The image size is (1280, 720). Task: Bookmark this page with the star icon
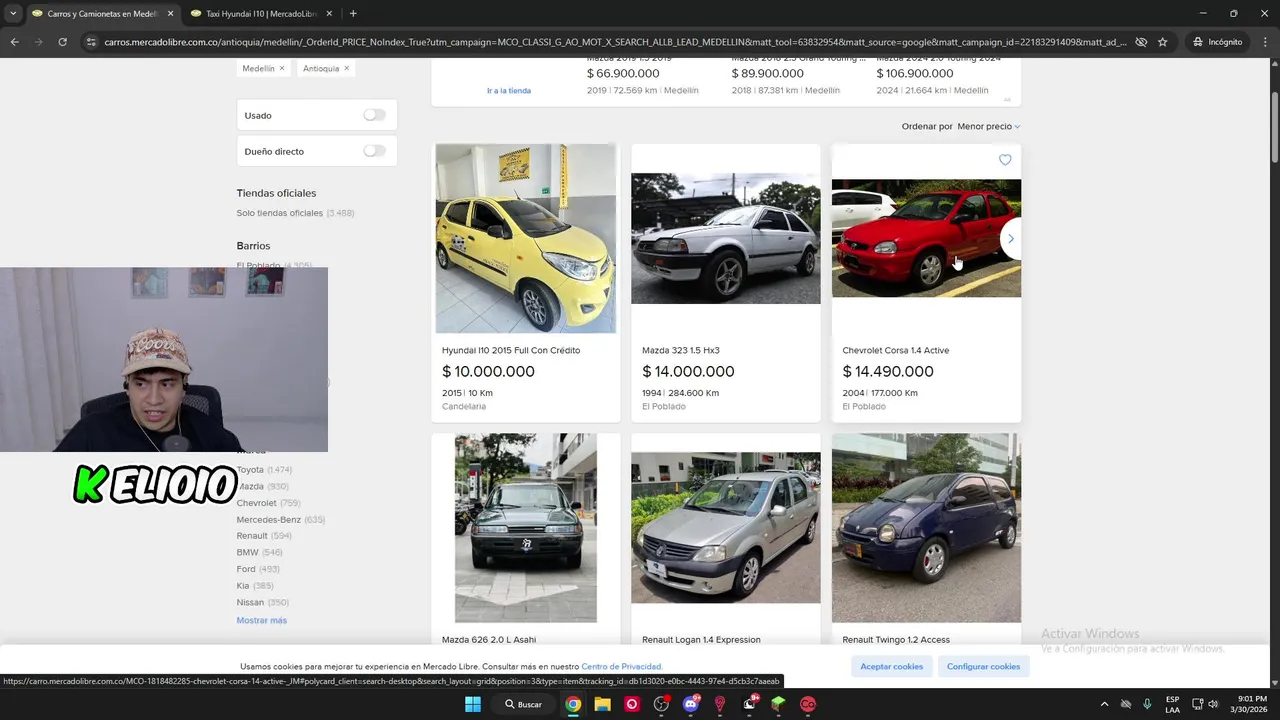(x=1162, y=42)
